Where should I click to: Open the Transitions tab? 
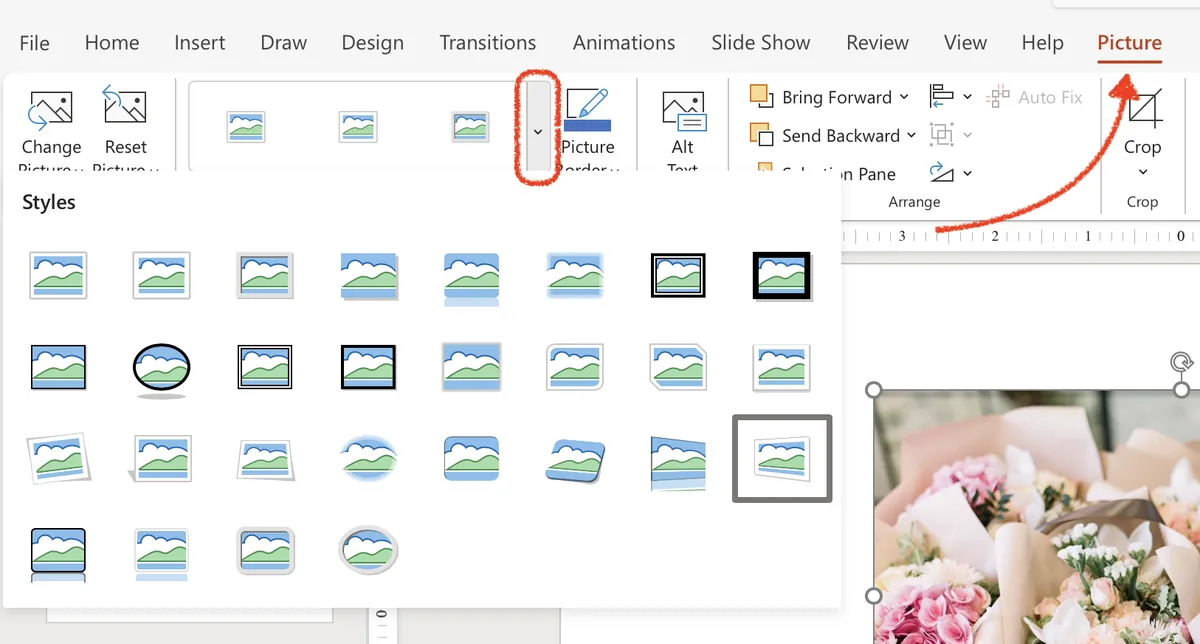[488, 43]
